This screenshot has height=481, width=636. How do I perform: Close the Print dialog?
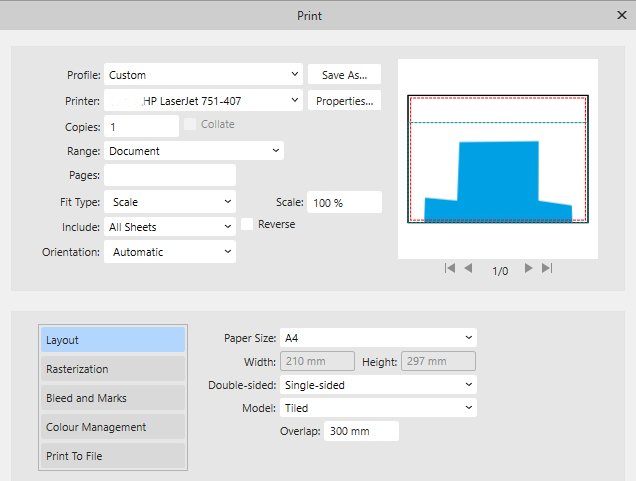620,15
